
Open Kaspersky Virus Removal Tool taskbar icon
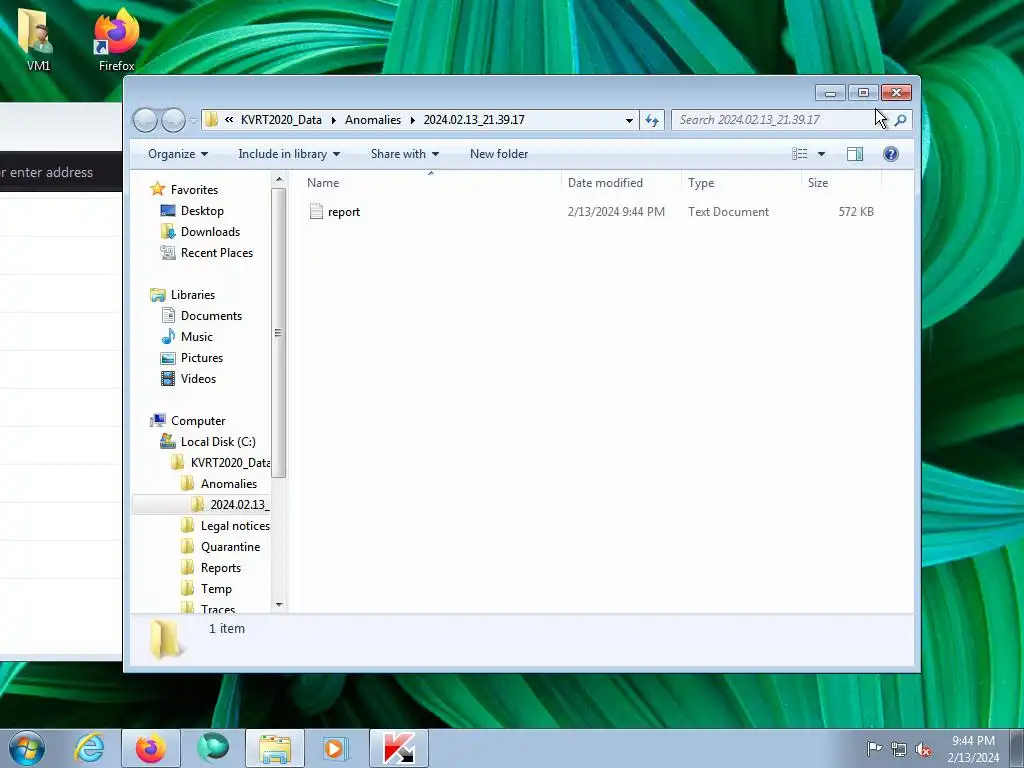pyautogui.click(x=399, y=748)
